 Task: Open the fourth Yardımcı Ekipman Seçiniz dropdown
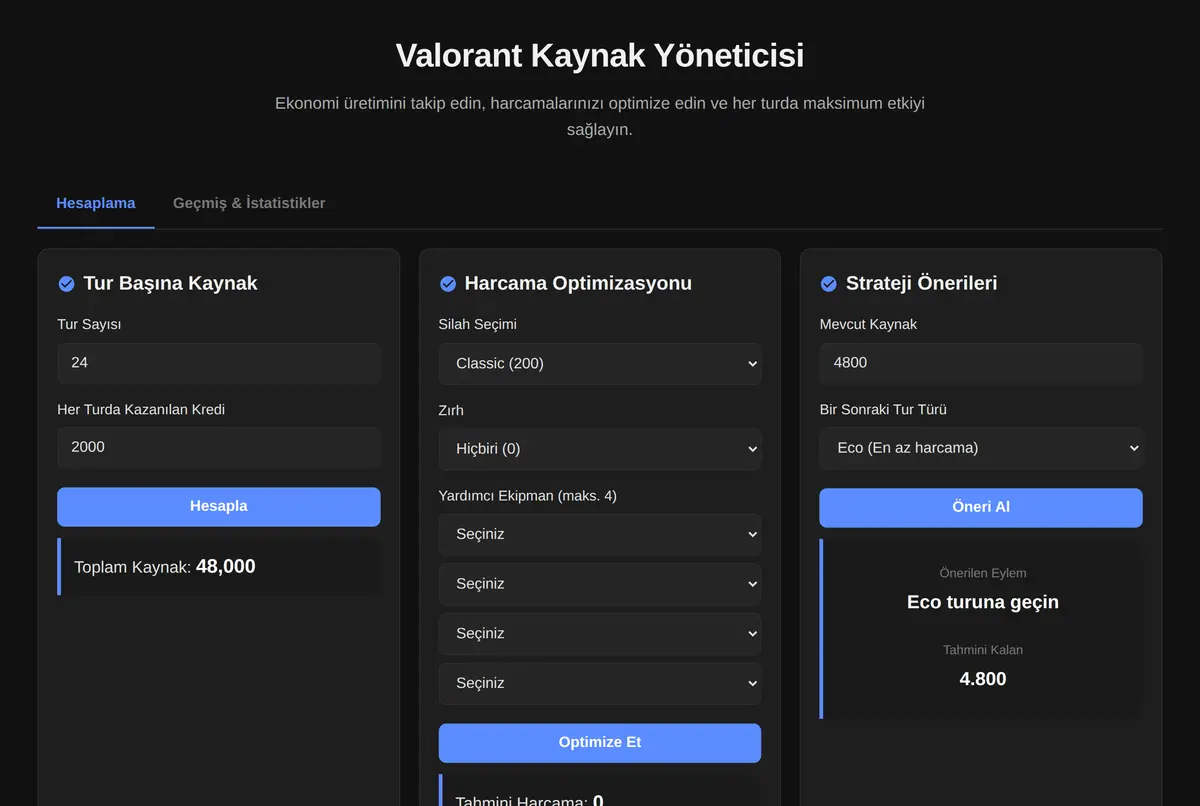tap(600, 683)
